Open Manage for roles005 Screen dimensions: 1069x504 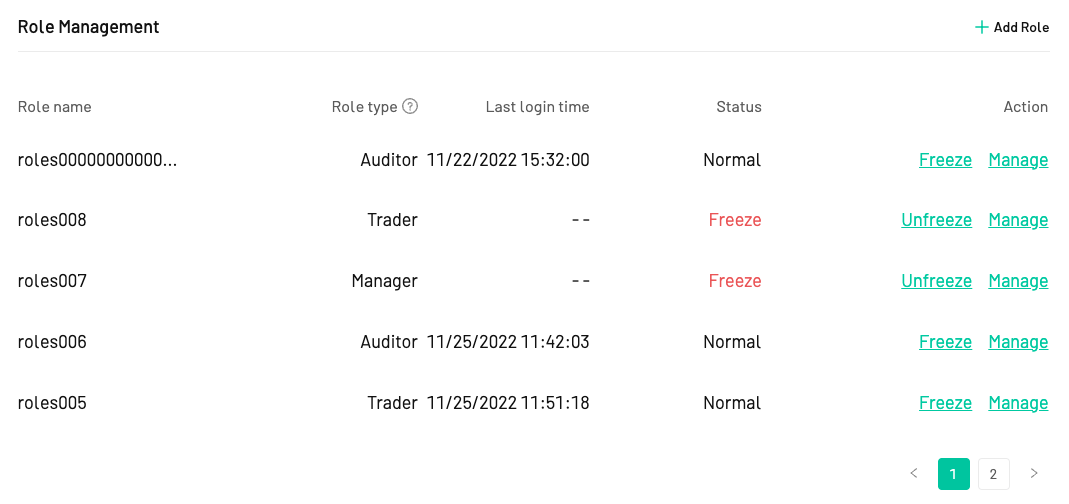tap(1018, 403)
